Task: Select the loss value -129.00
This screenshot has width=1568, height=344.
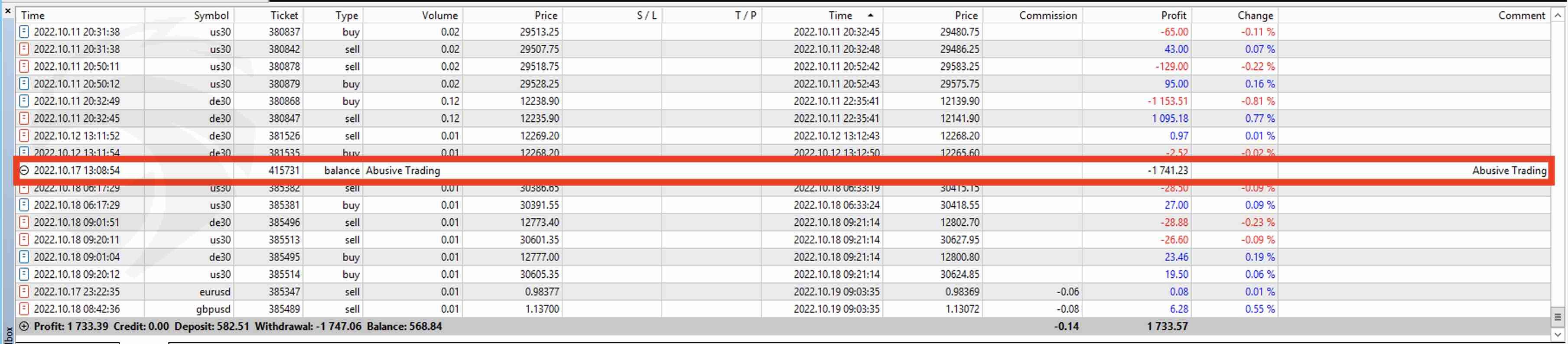Action: (x=1172, y=66)
